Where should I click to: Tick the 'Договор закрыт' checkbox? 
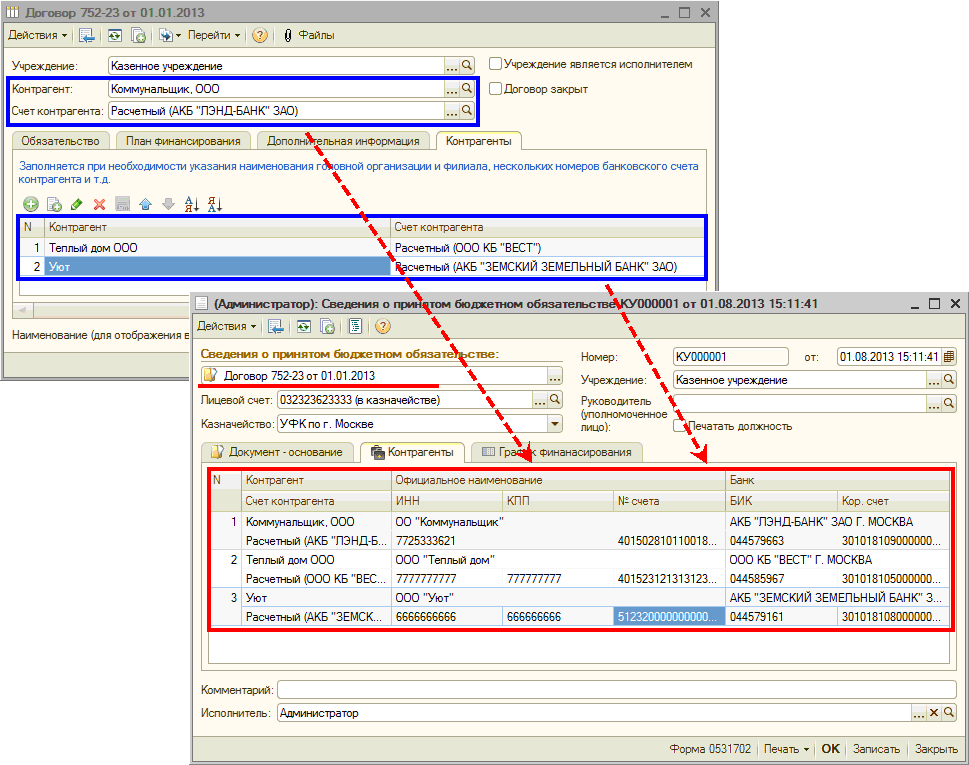pos(495,88)
